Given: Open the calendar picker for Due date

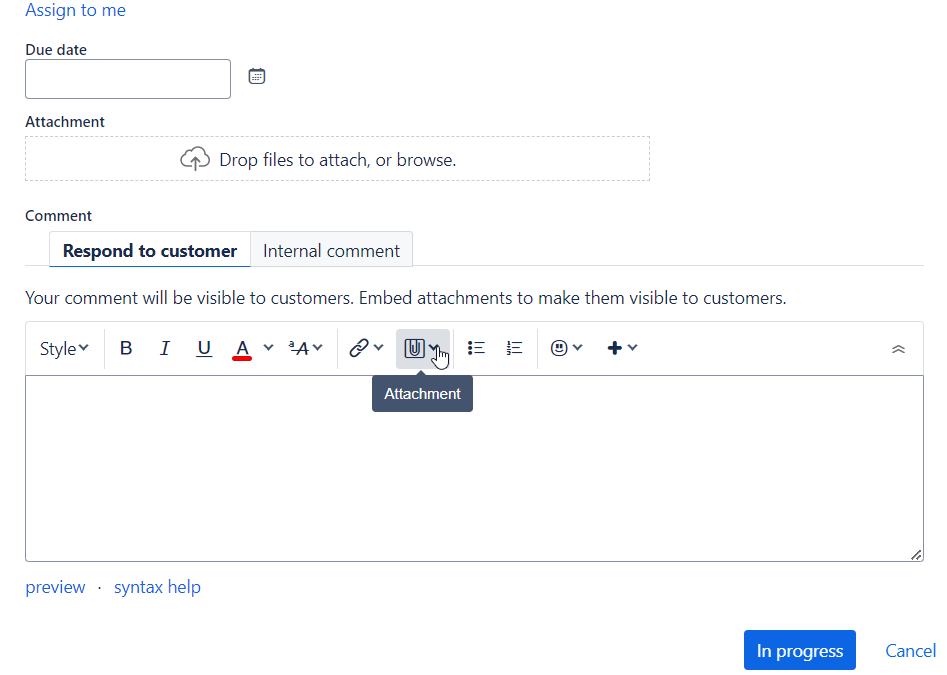Looking at the screenshot, I should [x=256, y=76].
